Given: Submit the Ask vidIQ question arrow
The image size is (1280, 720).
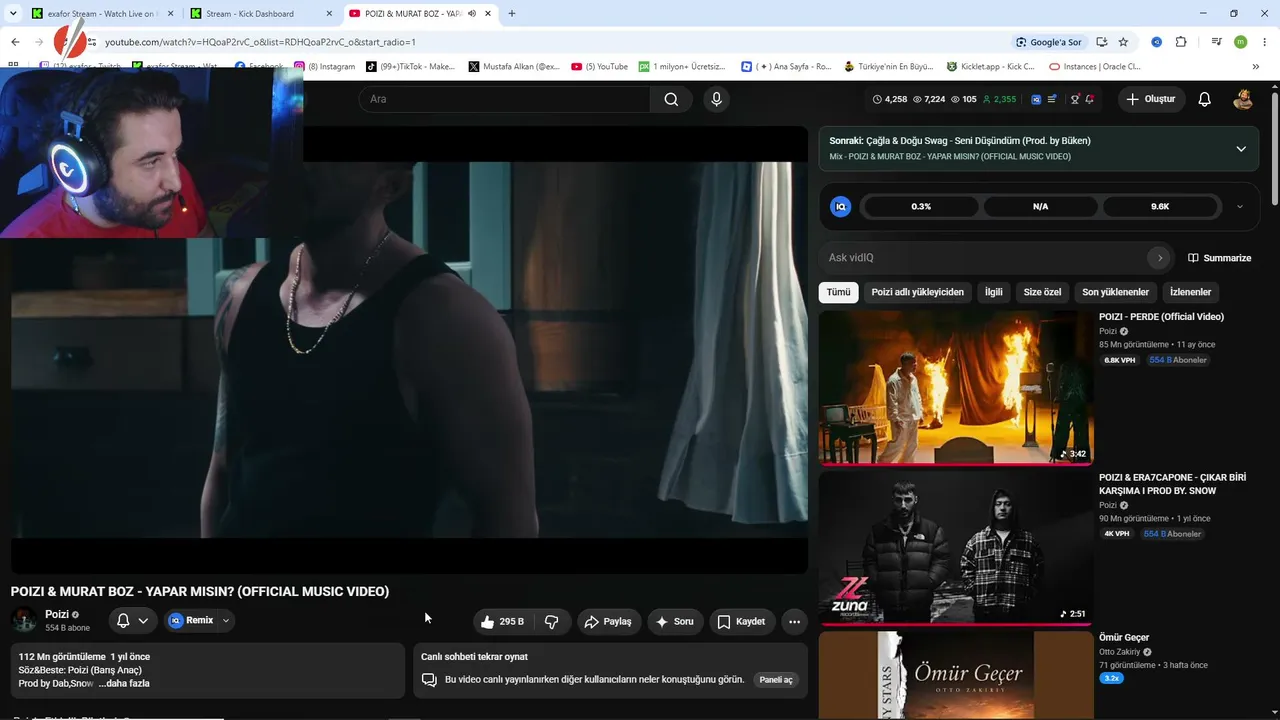Looking at the screenshot, I should tap(1160, 258).
